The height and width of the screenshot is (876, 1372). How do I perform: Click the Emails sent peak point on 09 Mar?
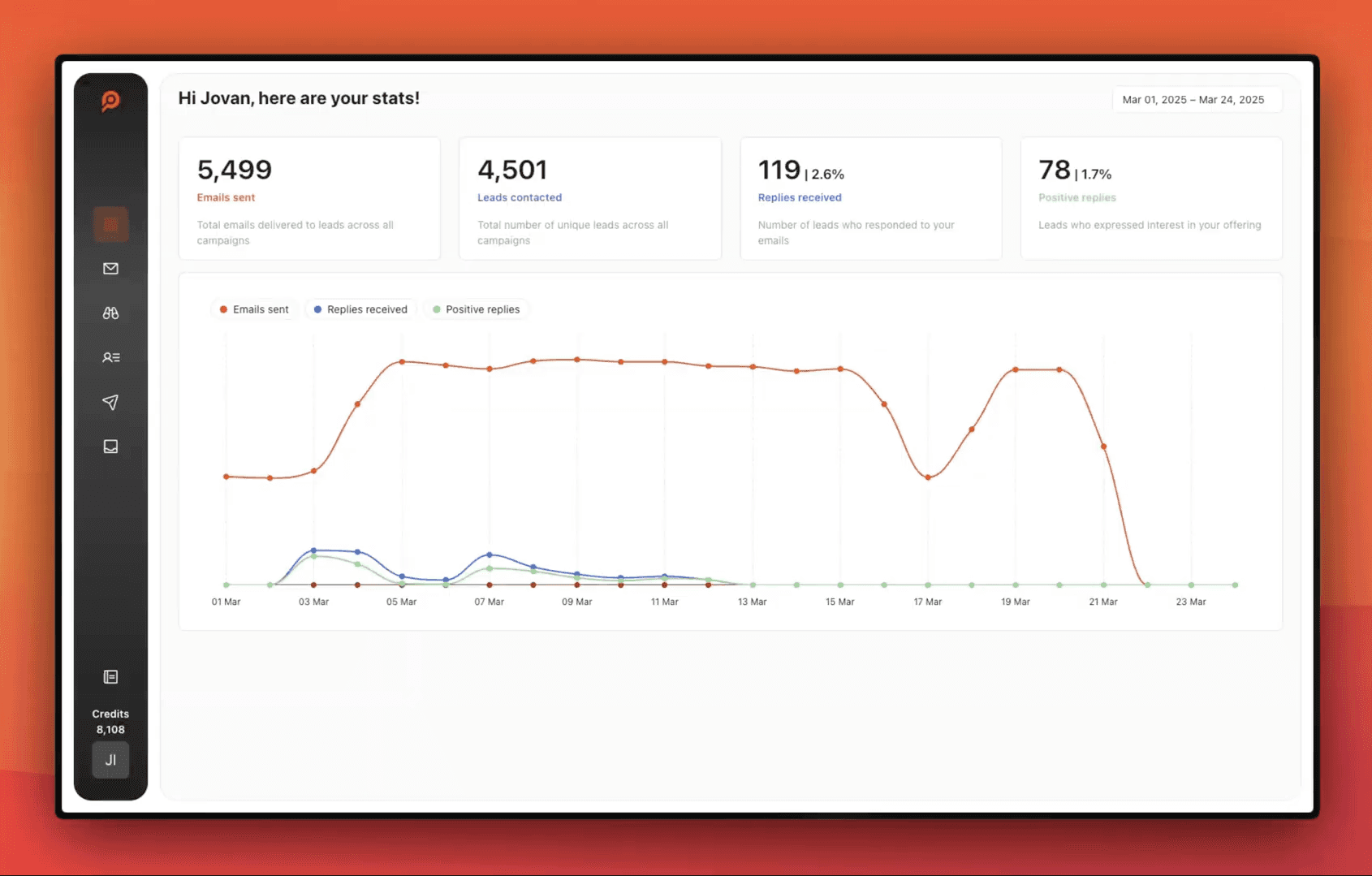[x=577, y=360]
